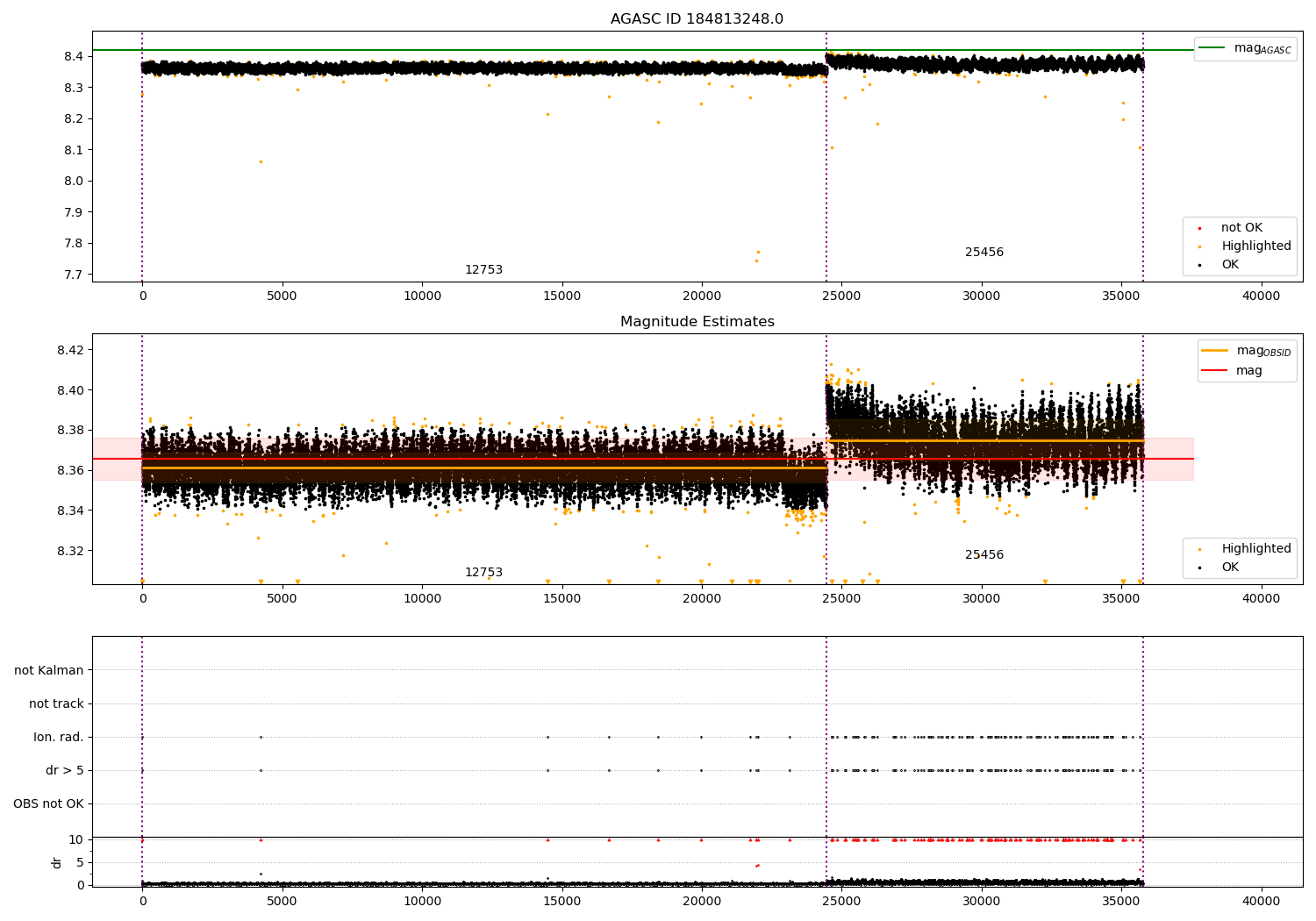1316x921 pixels.
Task: Click "30000" x-tick under the Magnitude Estimates plot
Action: click(x=982, y=599)
